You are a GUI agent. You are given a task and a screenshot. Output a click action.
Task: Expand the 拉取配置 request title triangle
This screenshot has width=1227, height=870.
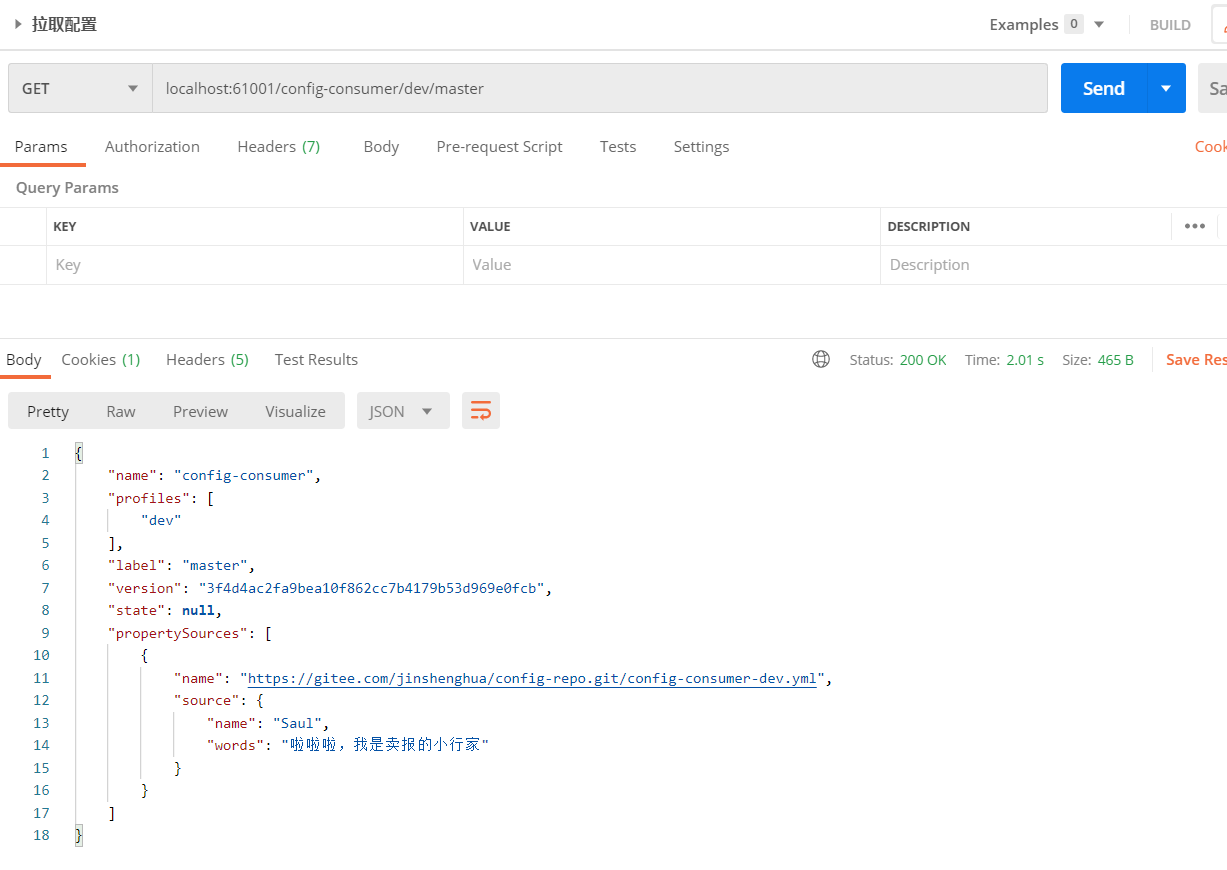point(18,24)
